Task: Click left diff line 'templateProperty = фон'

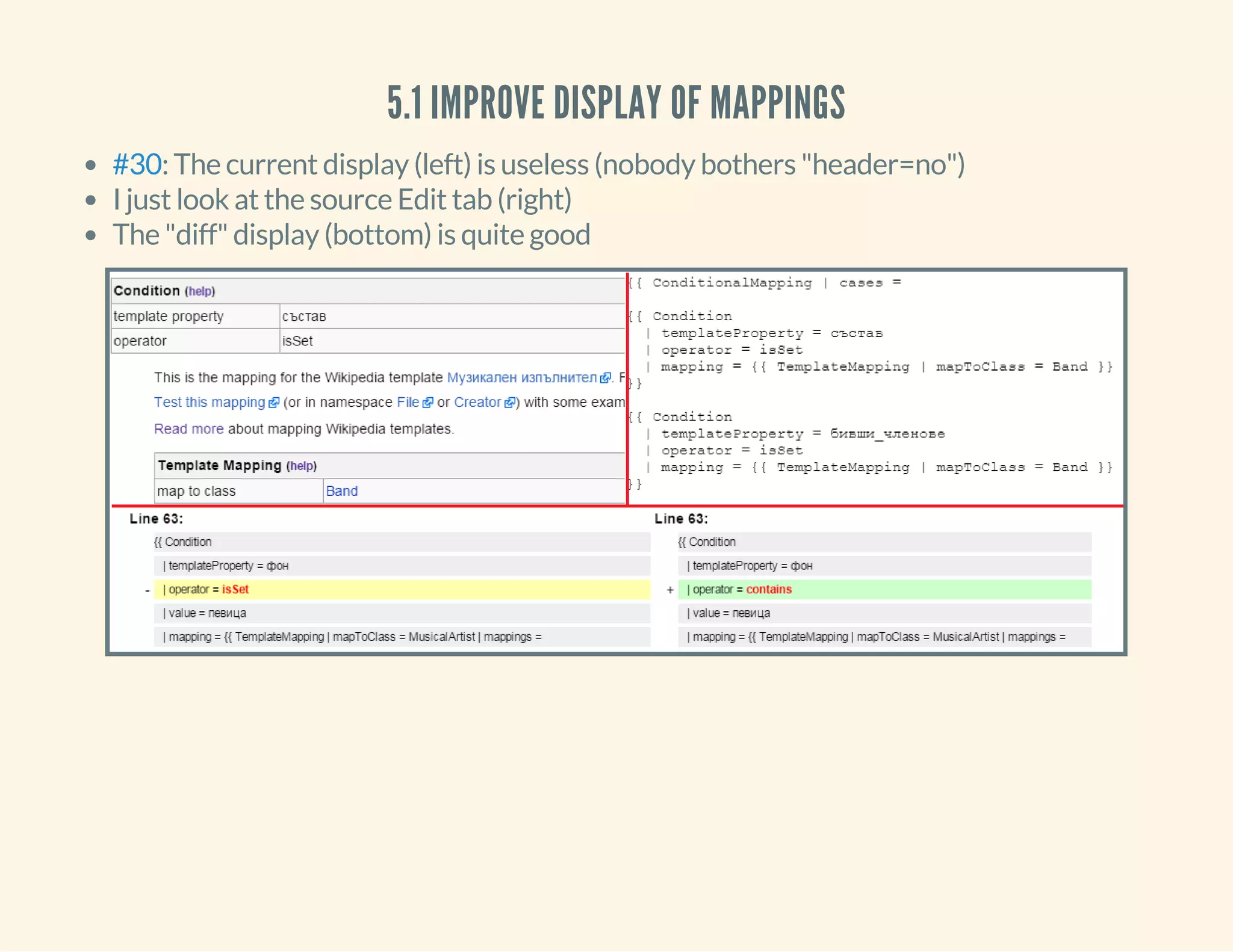Action: pyautogui.click(x=402, y=566)
